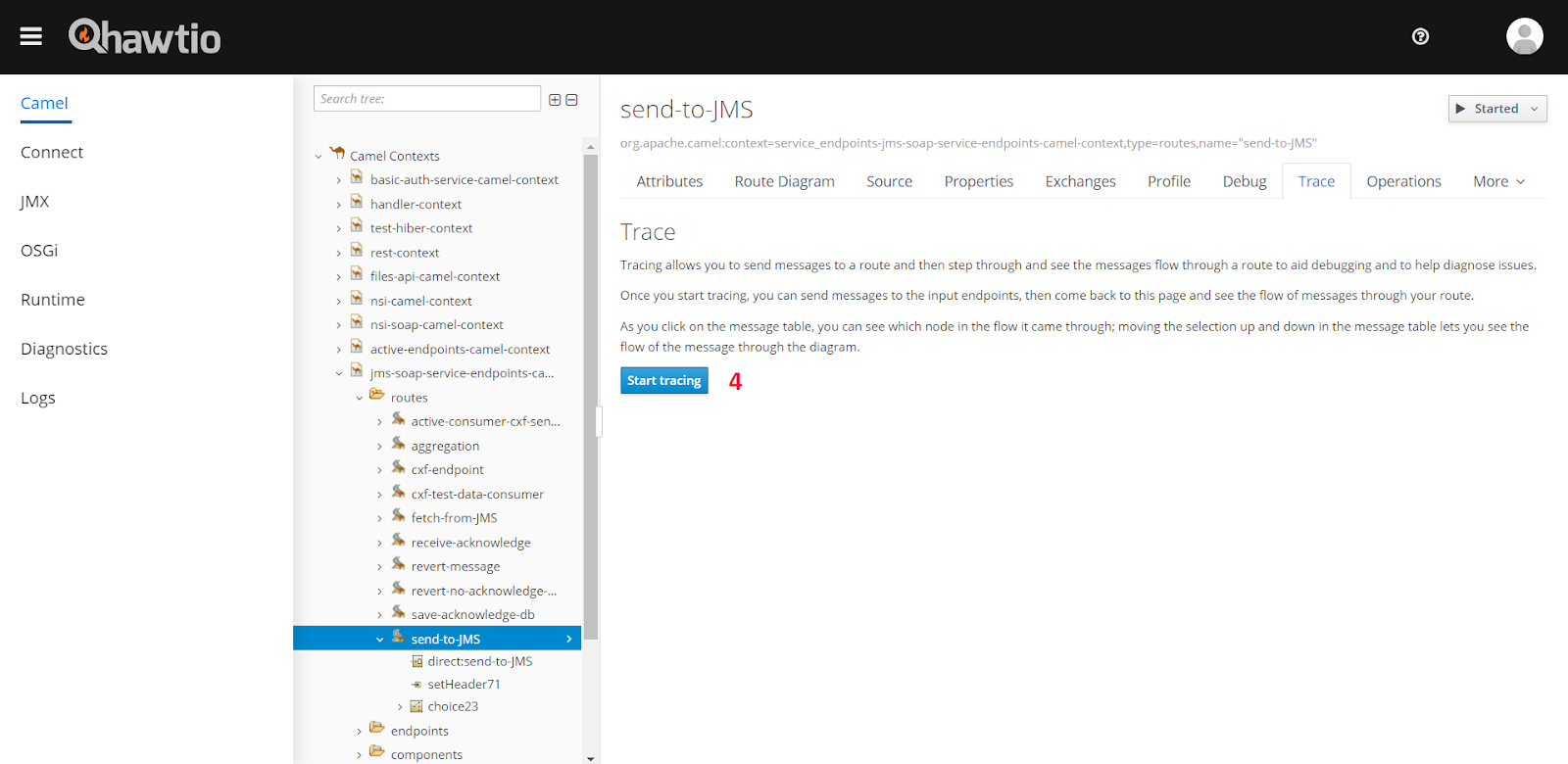Open the OSGi sidebar section

pyautogui.click(x=39, y=251)
